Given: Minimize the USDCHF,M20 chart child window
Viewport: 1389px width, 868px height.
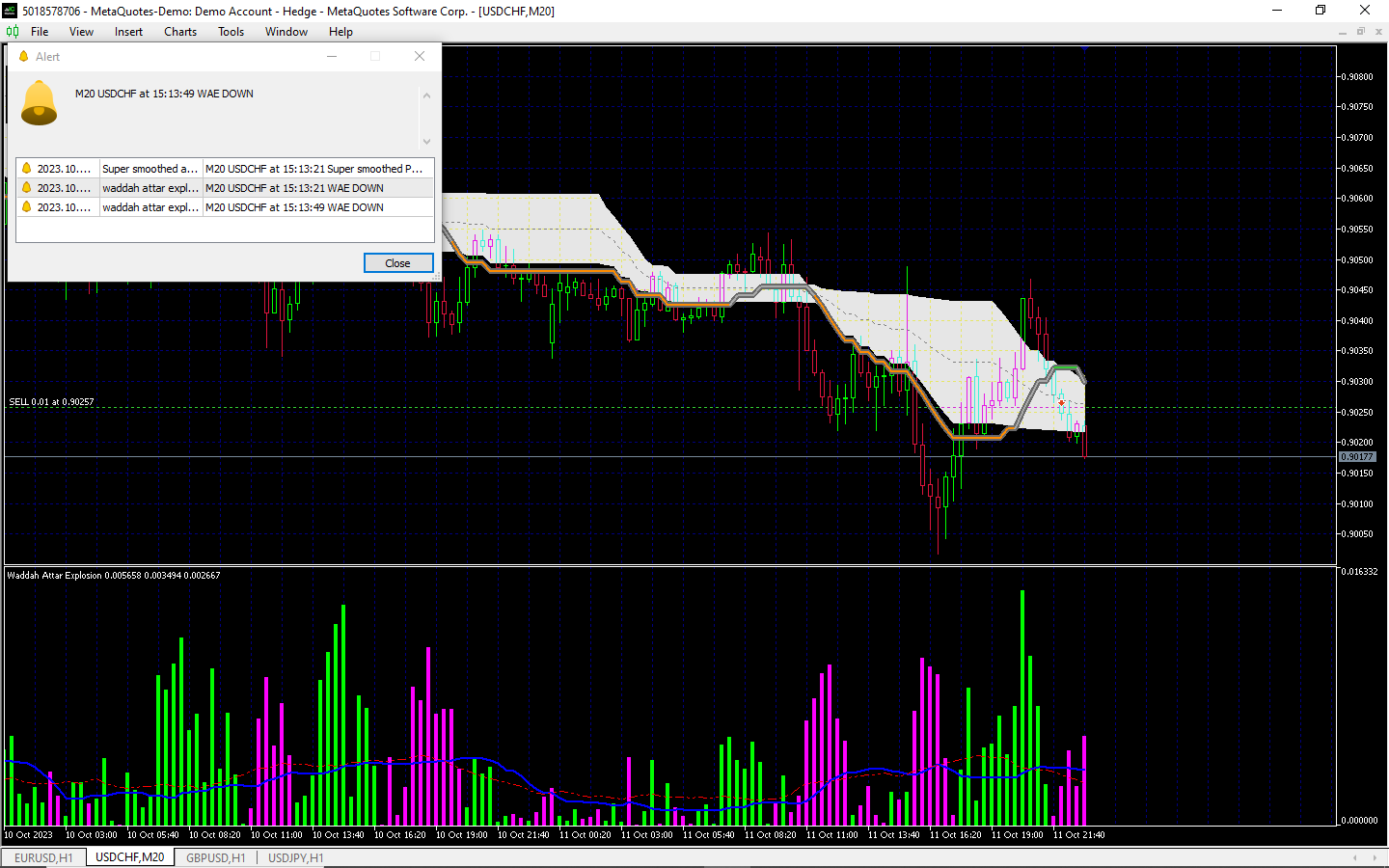Looking at the screenshot, I should 1342,32.
